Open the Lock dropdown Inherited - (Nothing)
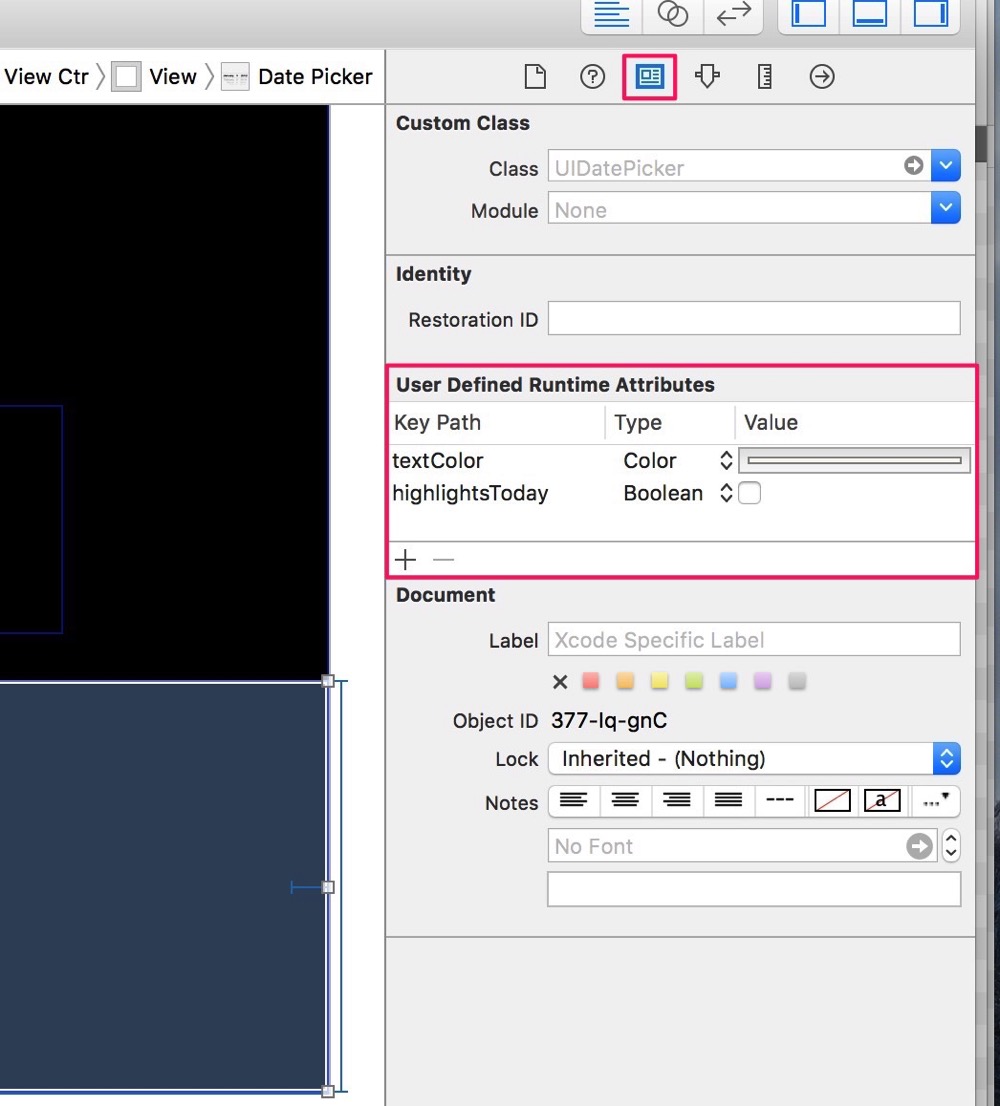This screenshot has height=1106, width=1000. click(754, 758)
